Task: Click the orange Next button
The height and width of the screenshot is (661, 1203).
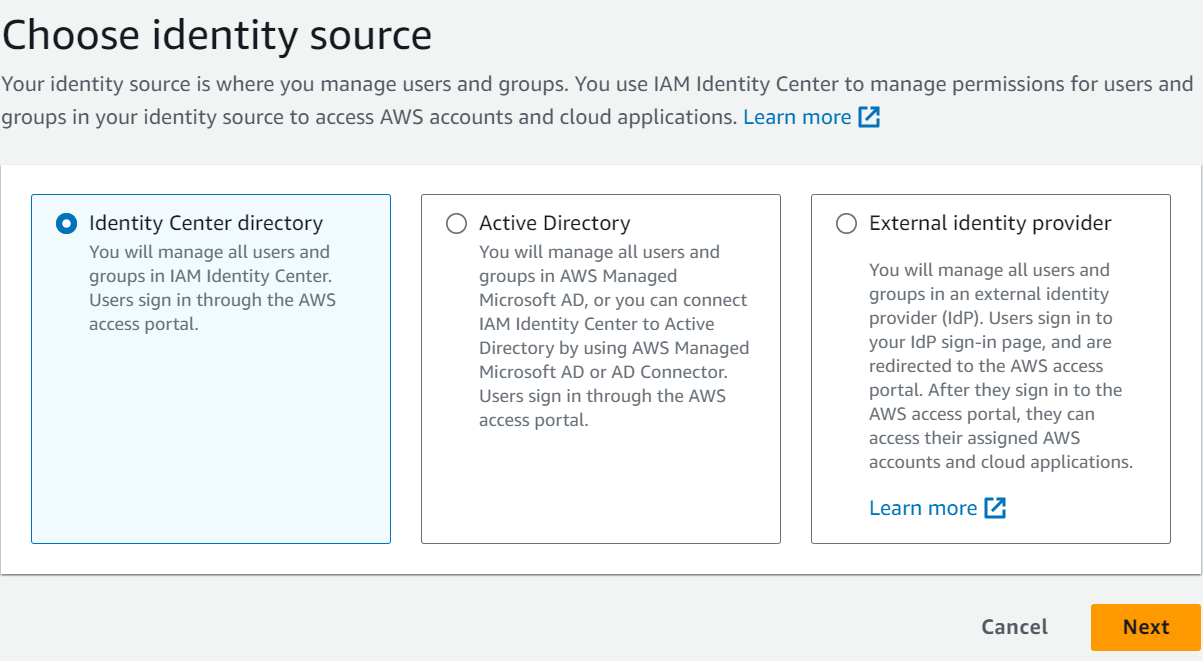Action: 1146,627
